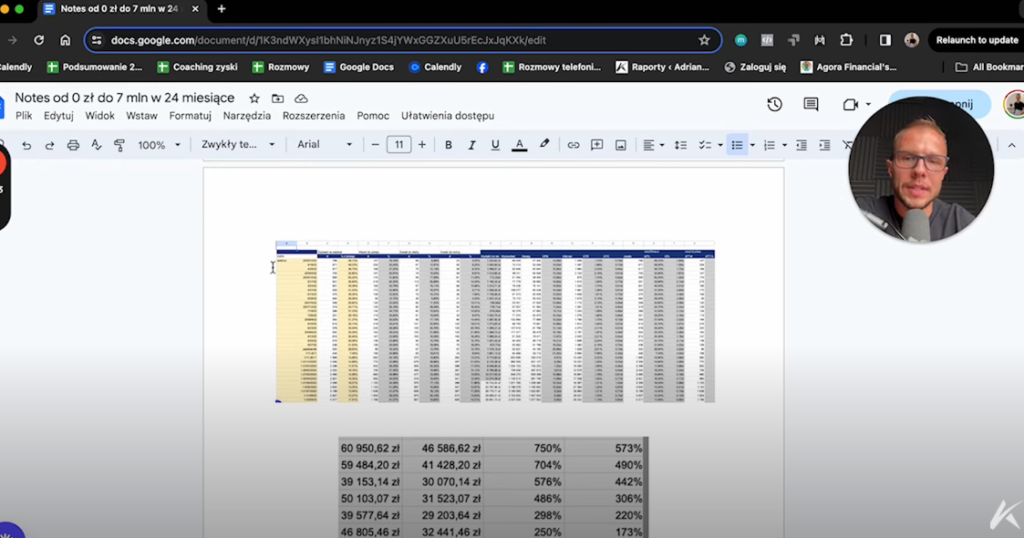
Task: Open the Formatuj menu
Action: (190, 116)
